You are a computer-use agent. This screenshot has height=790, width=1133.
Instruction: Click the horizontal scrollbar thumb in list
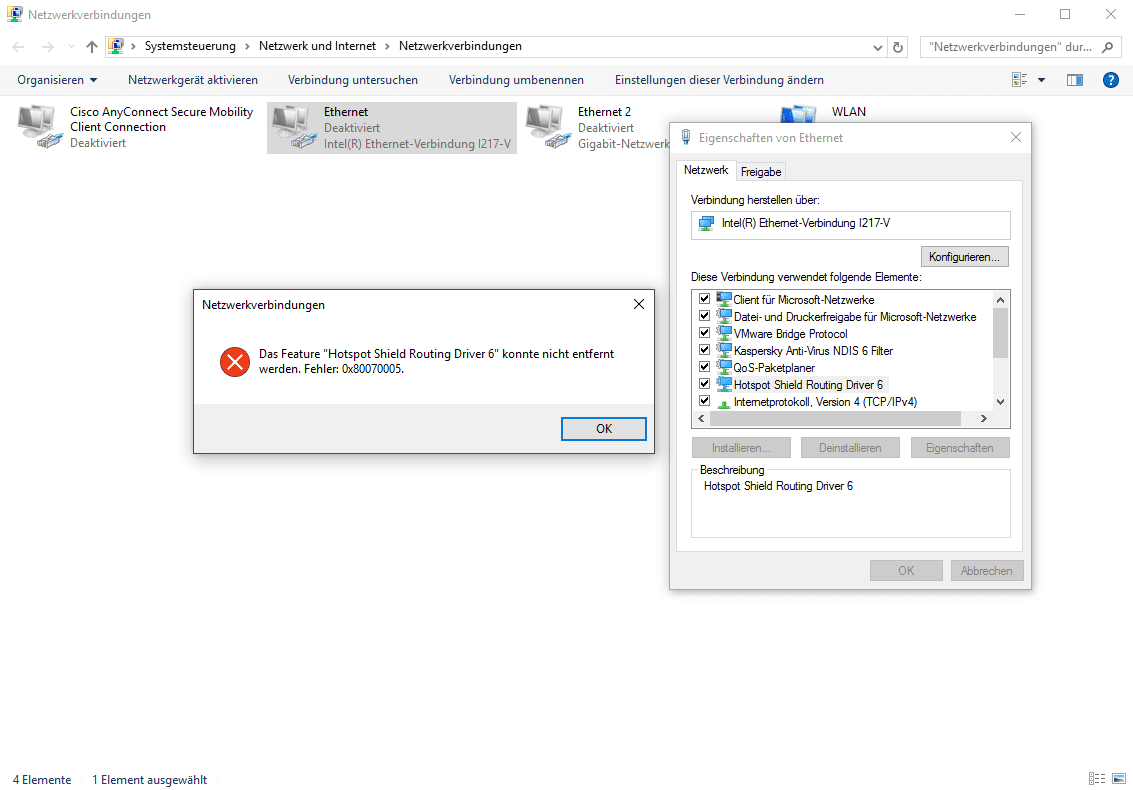(835, 418)
